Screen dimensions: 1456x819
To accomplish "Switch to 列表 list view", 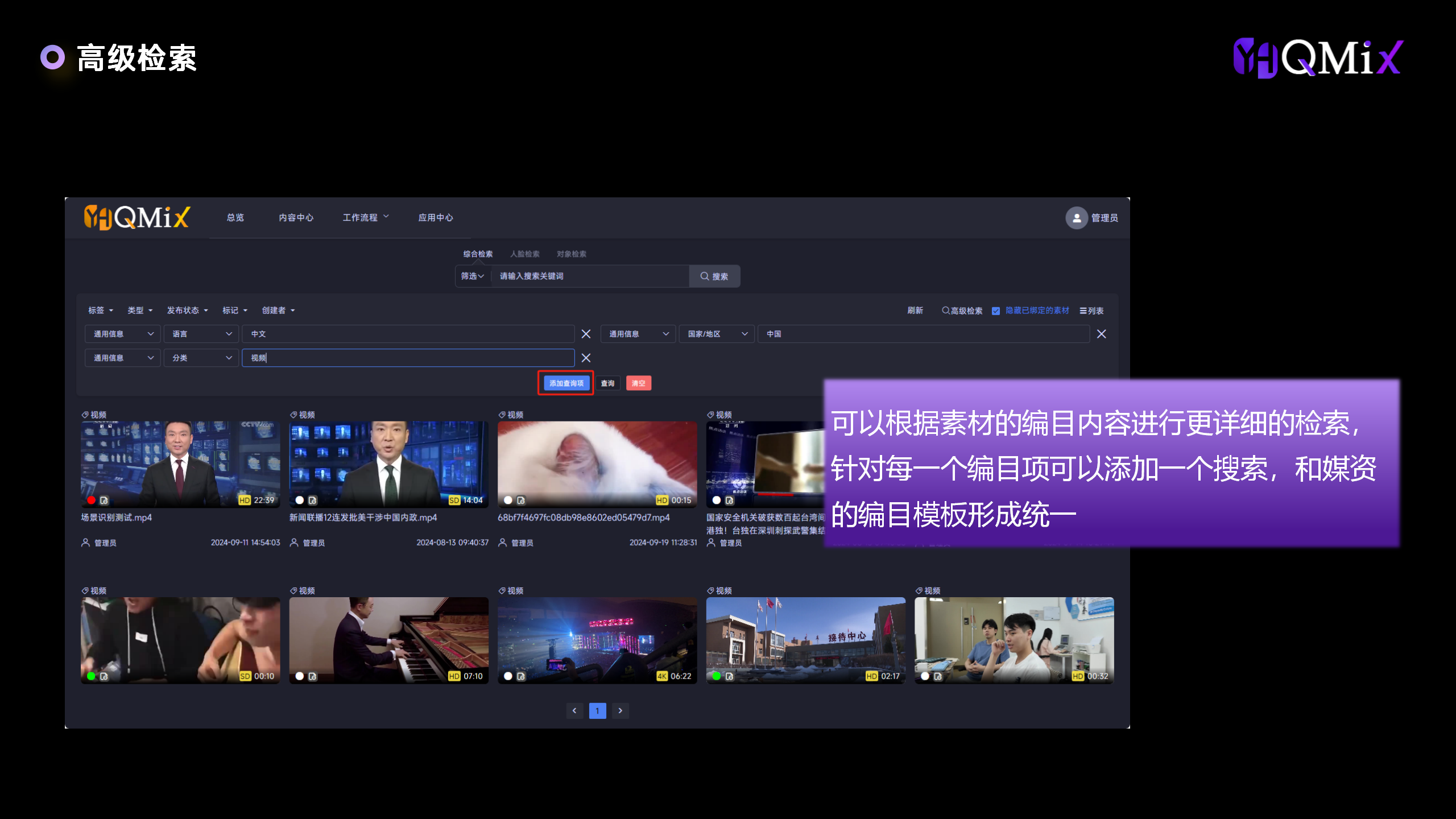I will (x=1091, y=311).
